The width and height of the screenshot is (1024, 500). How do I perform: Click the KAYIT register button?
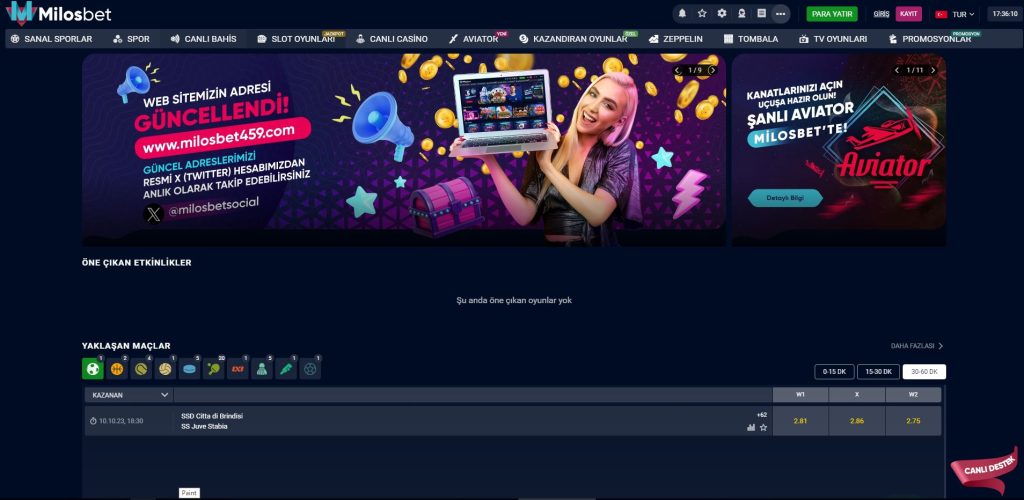click(x=908, y=14)
